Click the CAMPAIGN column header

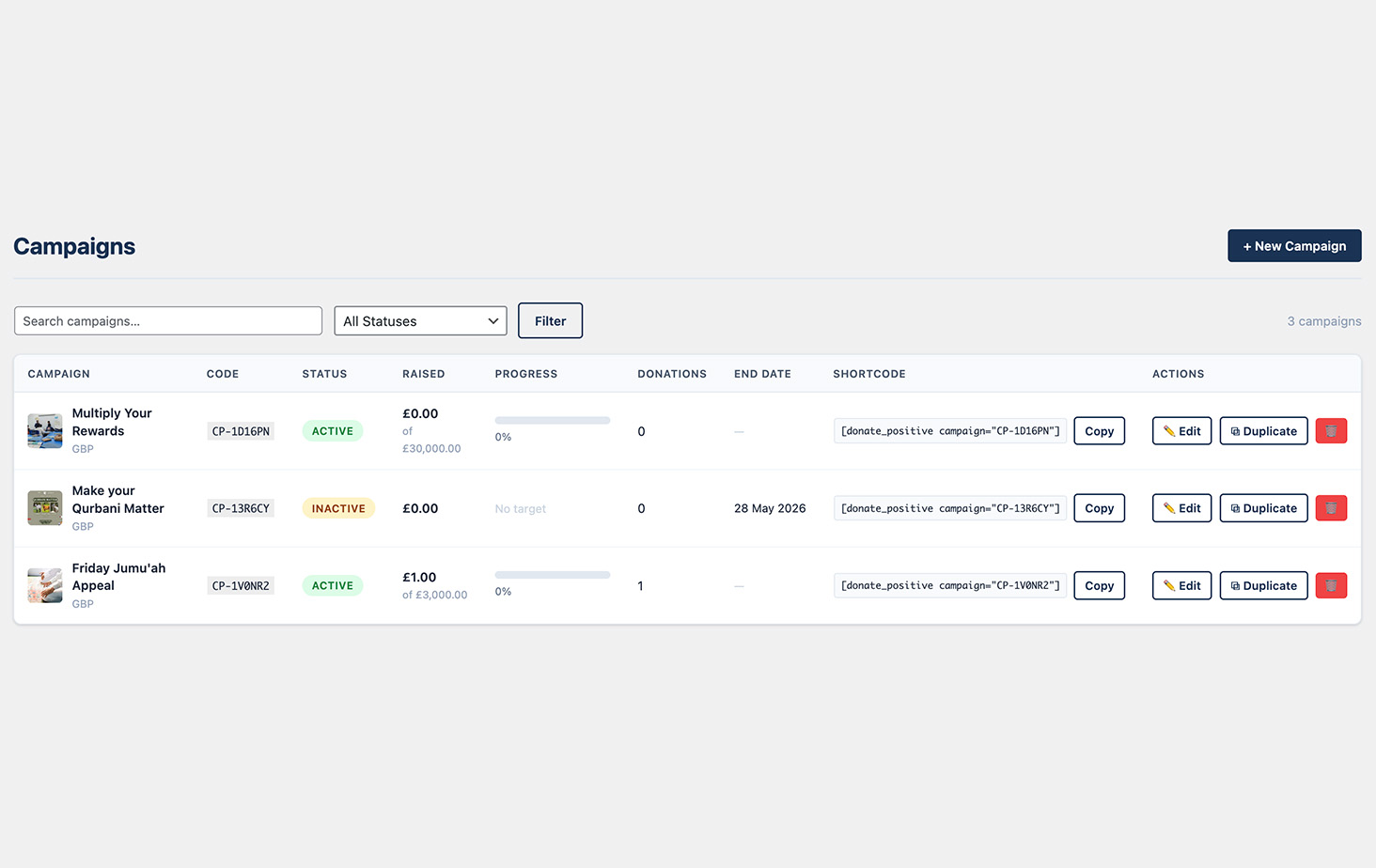pos(59,374)
